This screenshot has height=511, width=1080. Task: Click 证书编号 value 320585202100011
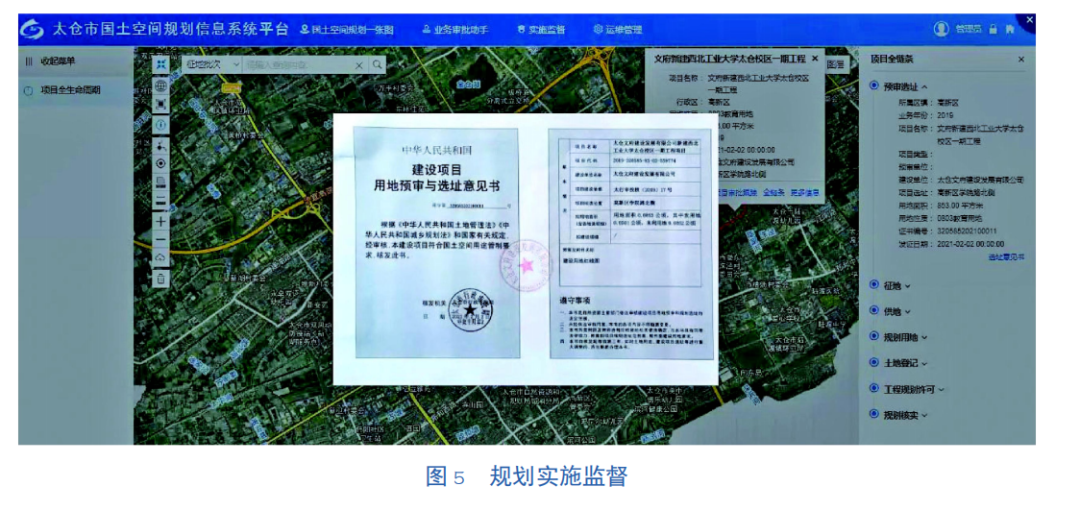coord(967,232)
